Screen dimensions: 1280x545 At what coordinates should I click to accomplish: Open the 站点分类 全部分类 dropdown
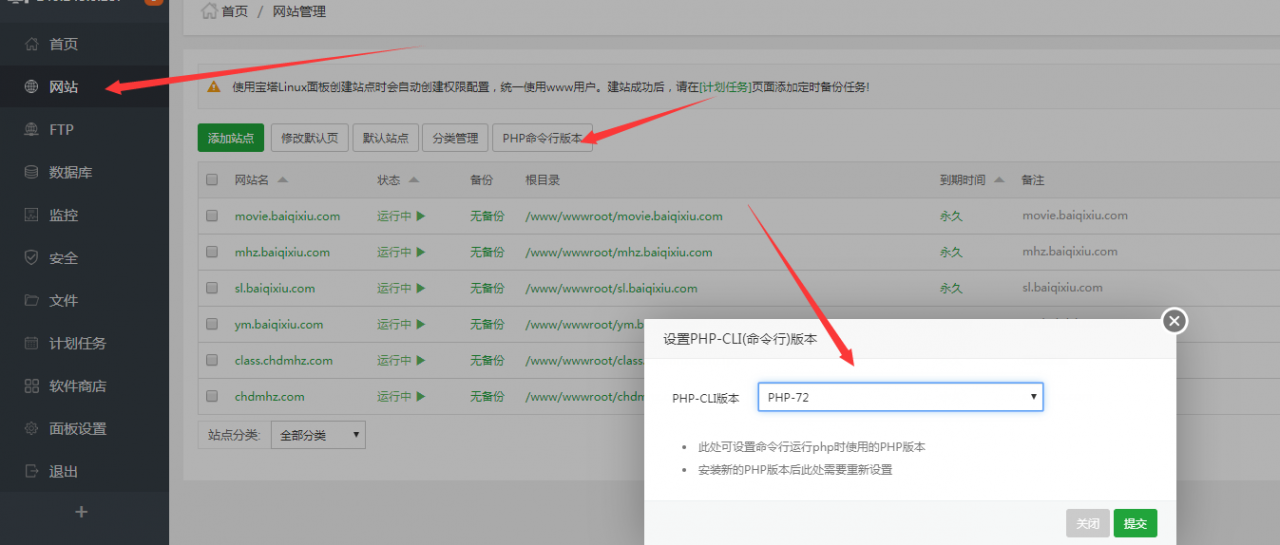(x=318, y=435)
